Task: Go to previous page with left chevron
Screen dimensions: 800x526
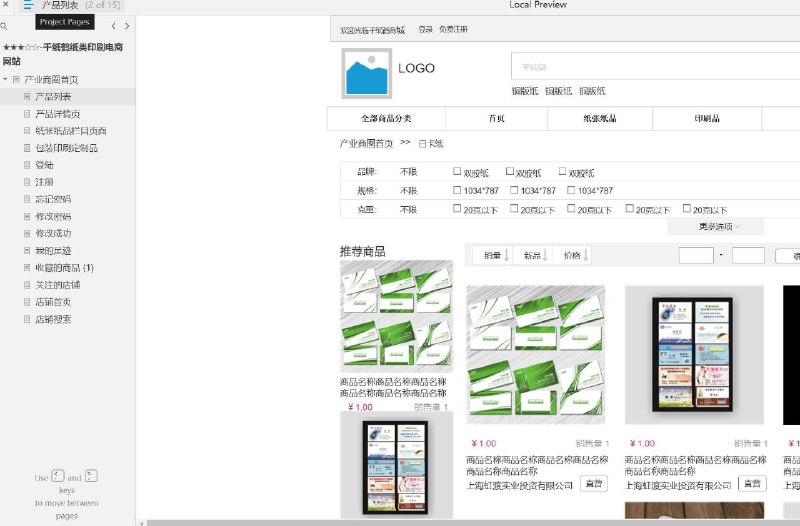Action: [113, 26]
